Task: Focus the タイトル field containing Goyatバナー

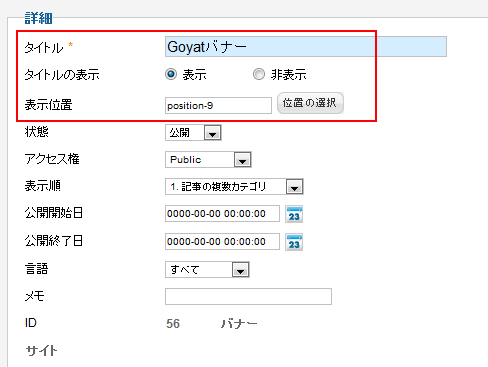Action: pos(306,47)
